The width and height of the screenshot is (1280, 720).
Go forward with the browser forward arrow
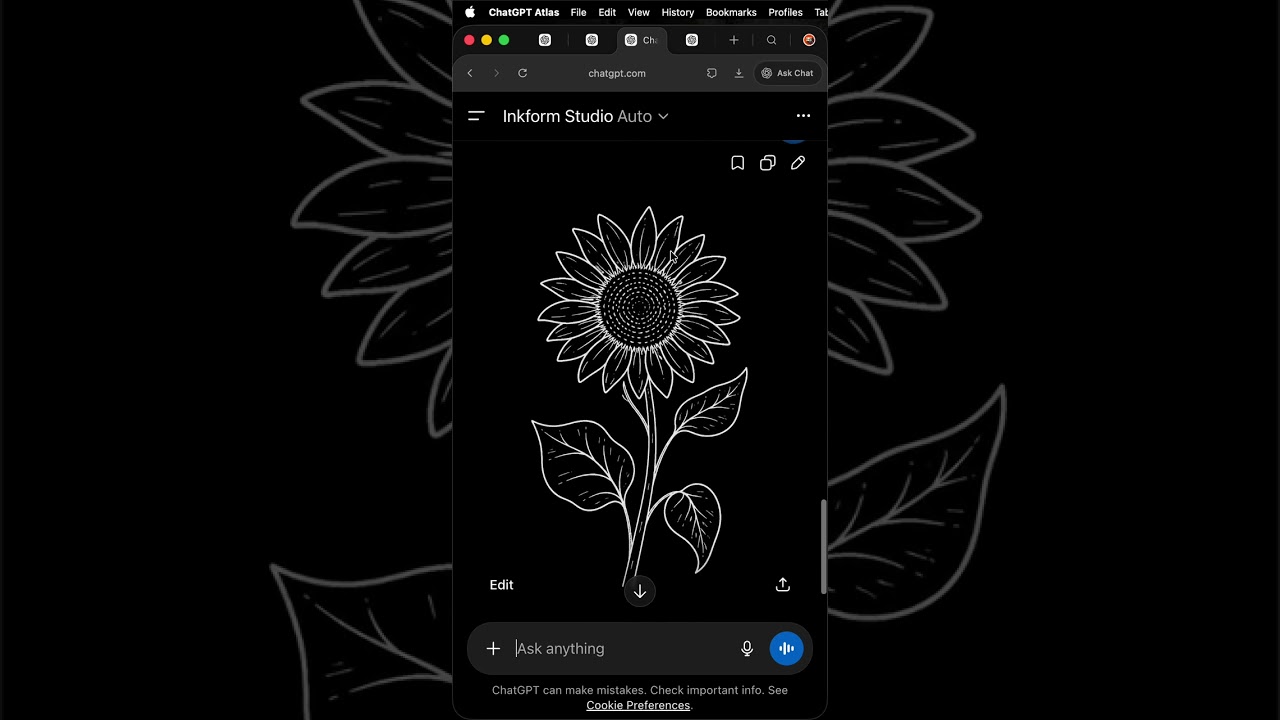(496, 73)
